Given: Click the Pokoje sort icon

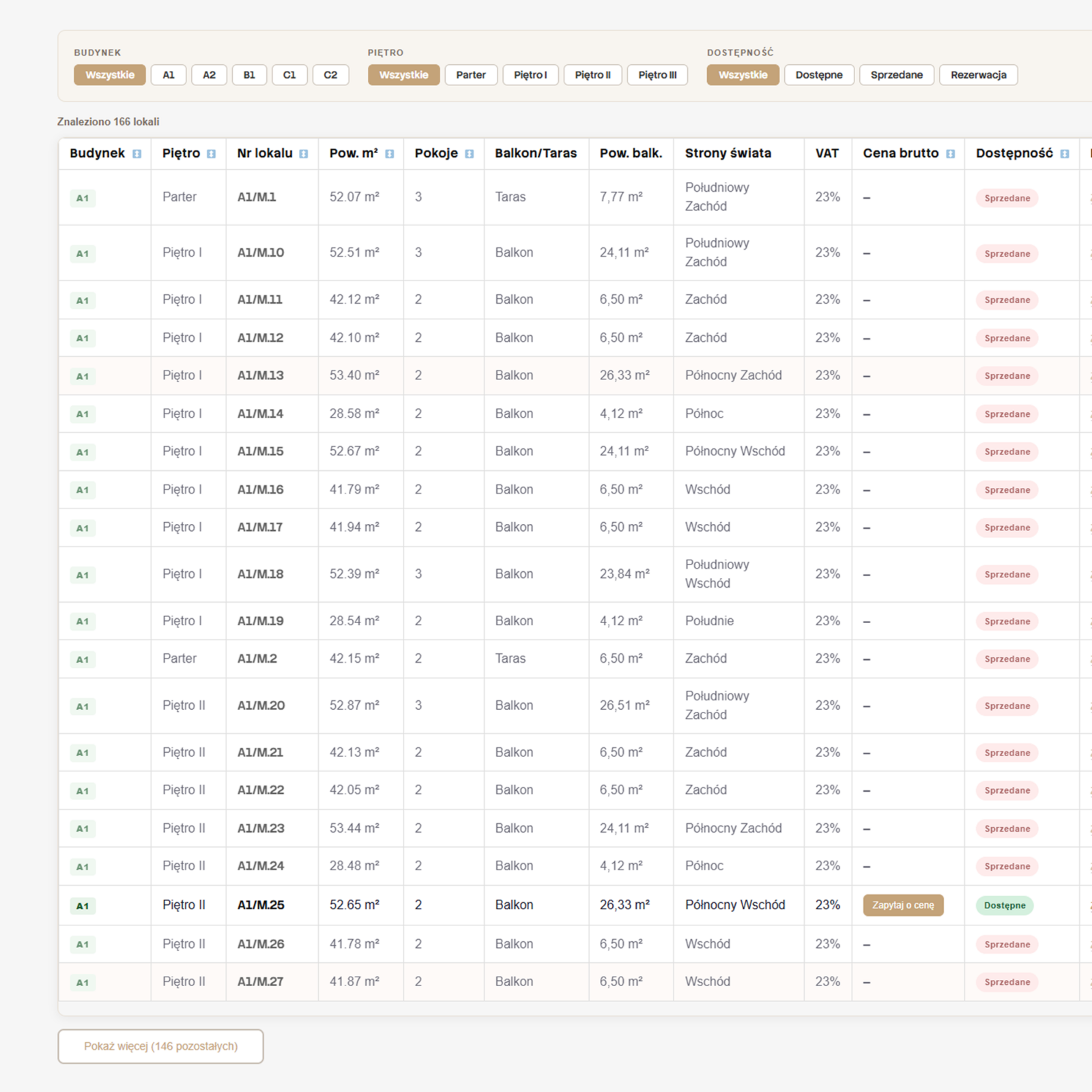Looking at the screenshot, I should [x=470, y=154].
